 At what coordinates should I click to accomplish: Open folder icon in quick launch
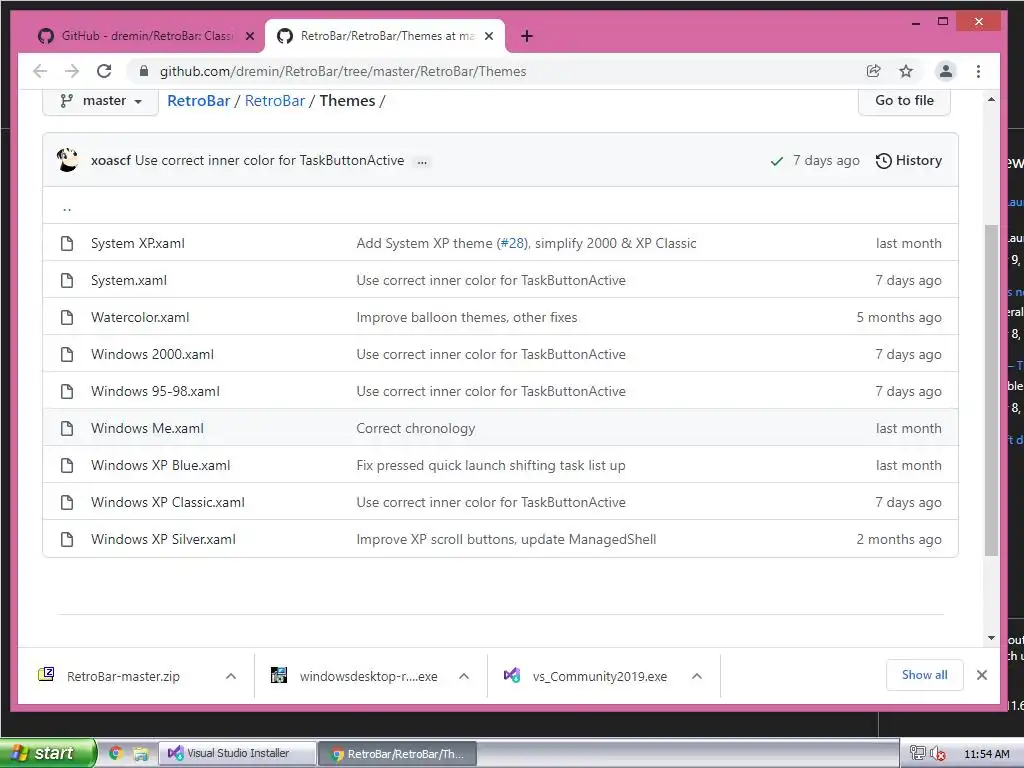(140, 754)
